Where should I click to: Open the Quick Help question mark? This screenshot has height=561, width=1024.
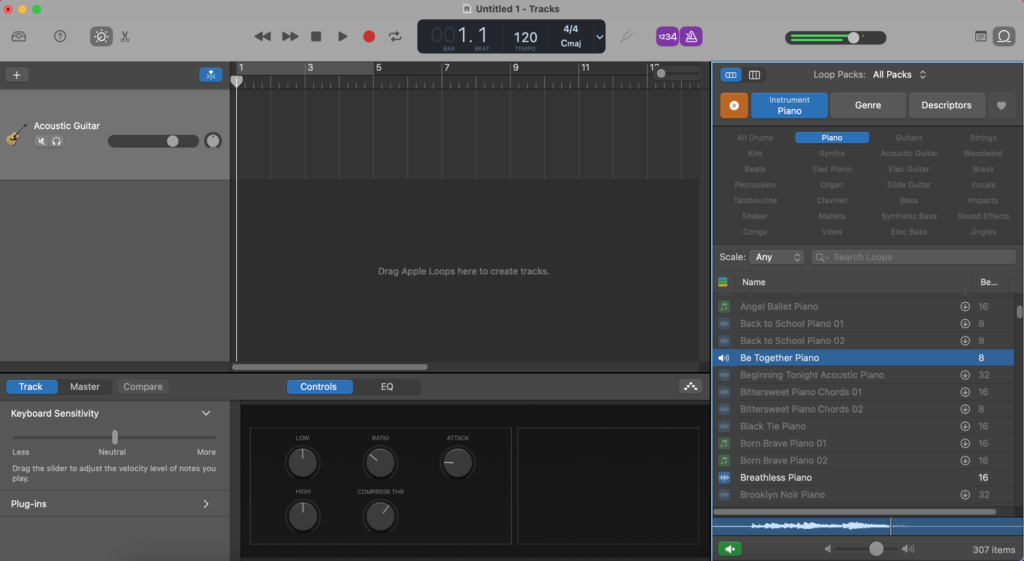pos(60,36)
